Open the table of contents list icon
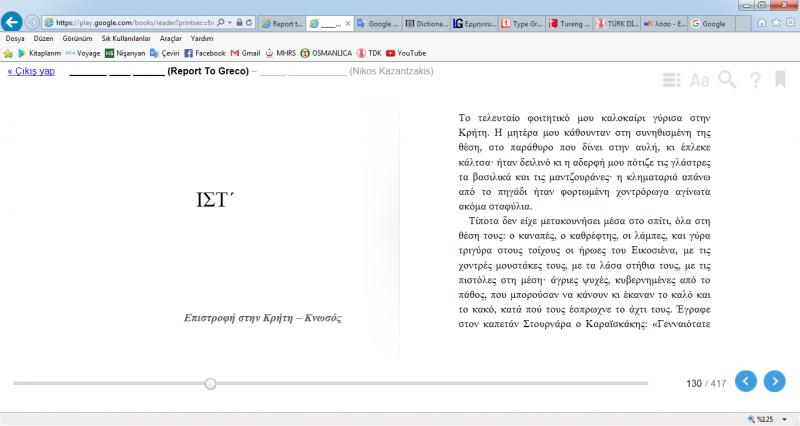The image size is (800, 426). [671, 80]
